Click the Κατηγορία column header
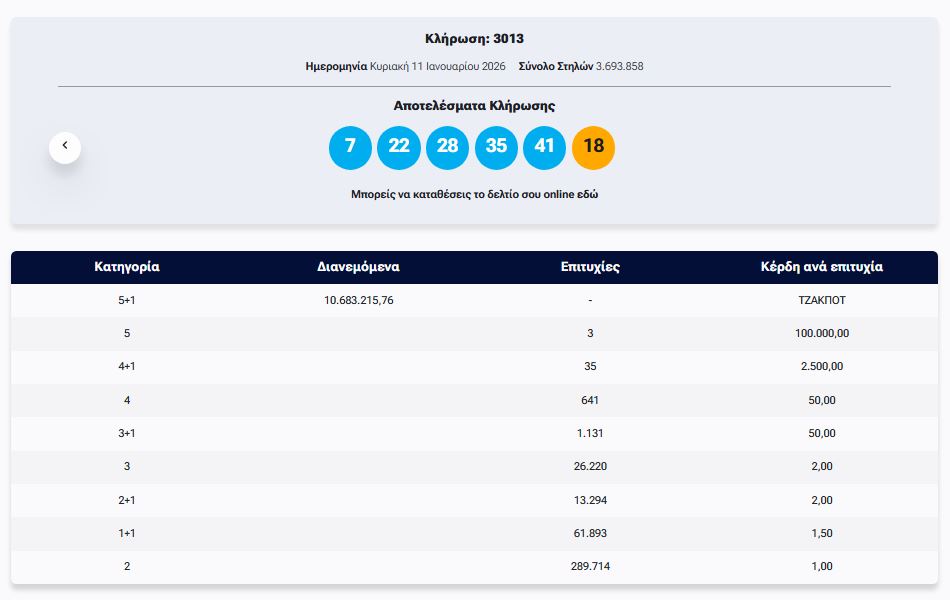Viewport: 950px width, 600px height. tap(127, 267)
